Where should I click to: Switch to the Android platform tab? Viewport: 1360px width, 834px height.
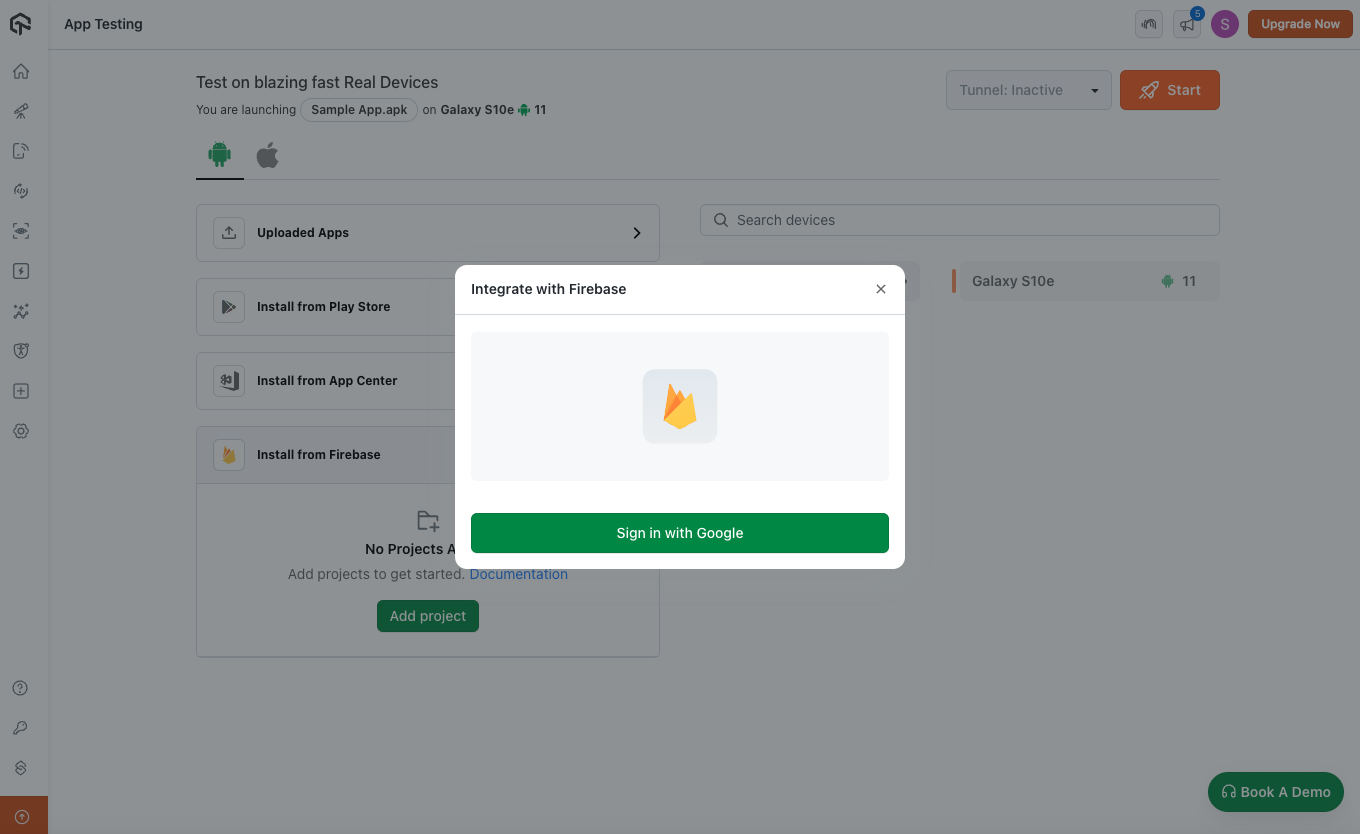click(x=219, y=154)
